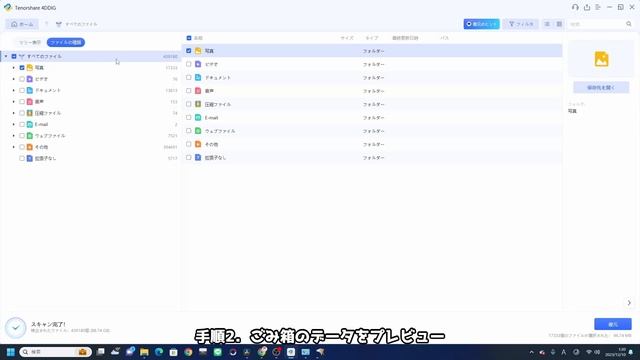Click 音声 folder icon in file list

[x=198, y=91]
